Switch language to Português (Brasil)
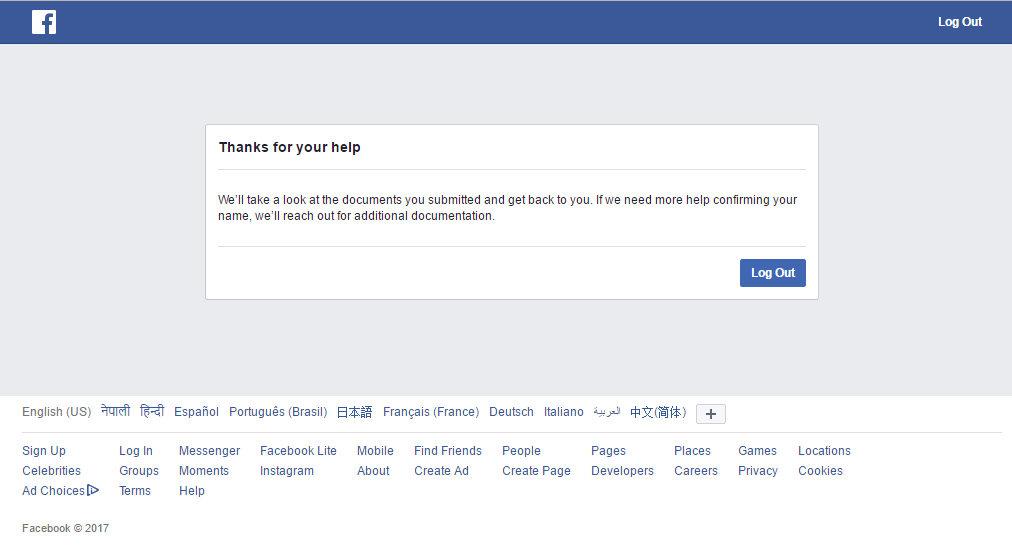 pyautogui.click(x=278, y=412)
